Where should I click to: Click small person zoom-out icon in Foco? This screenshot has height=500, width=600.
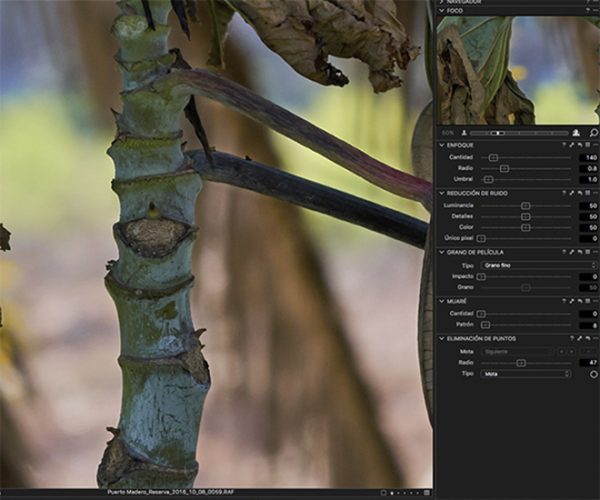464,133
